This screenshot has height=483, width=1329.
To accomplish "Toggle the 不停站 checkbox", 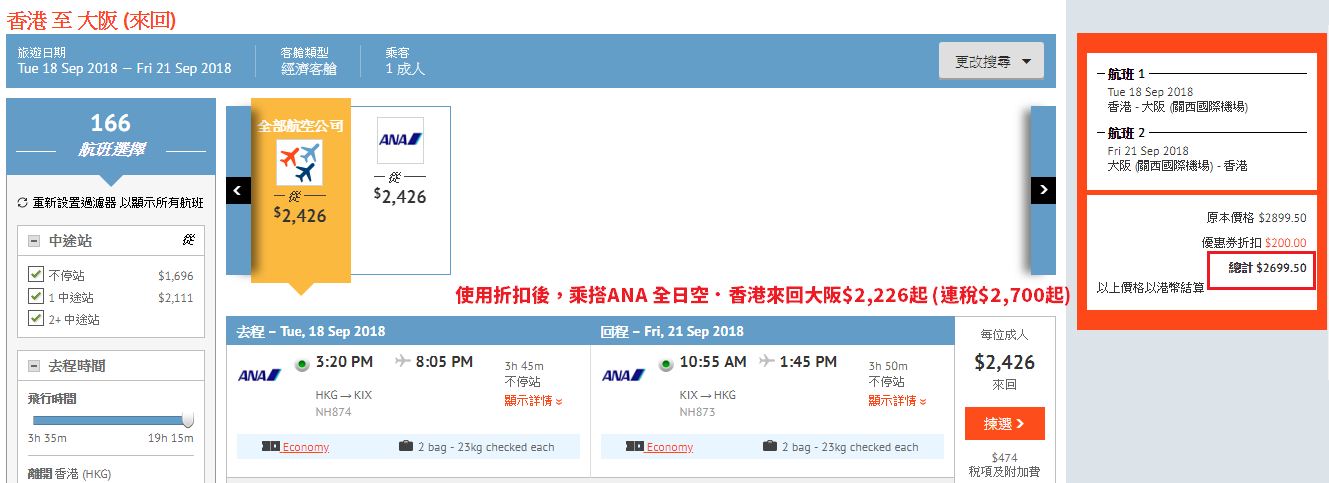I will click(x=36, y=274).
